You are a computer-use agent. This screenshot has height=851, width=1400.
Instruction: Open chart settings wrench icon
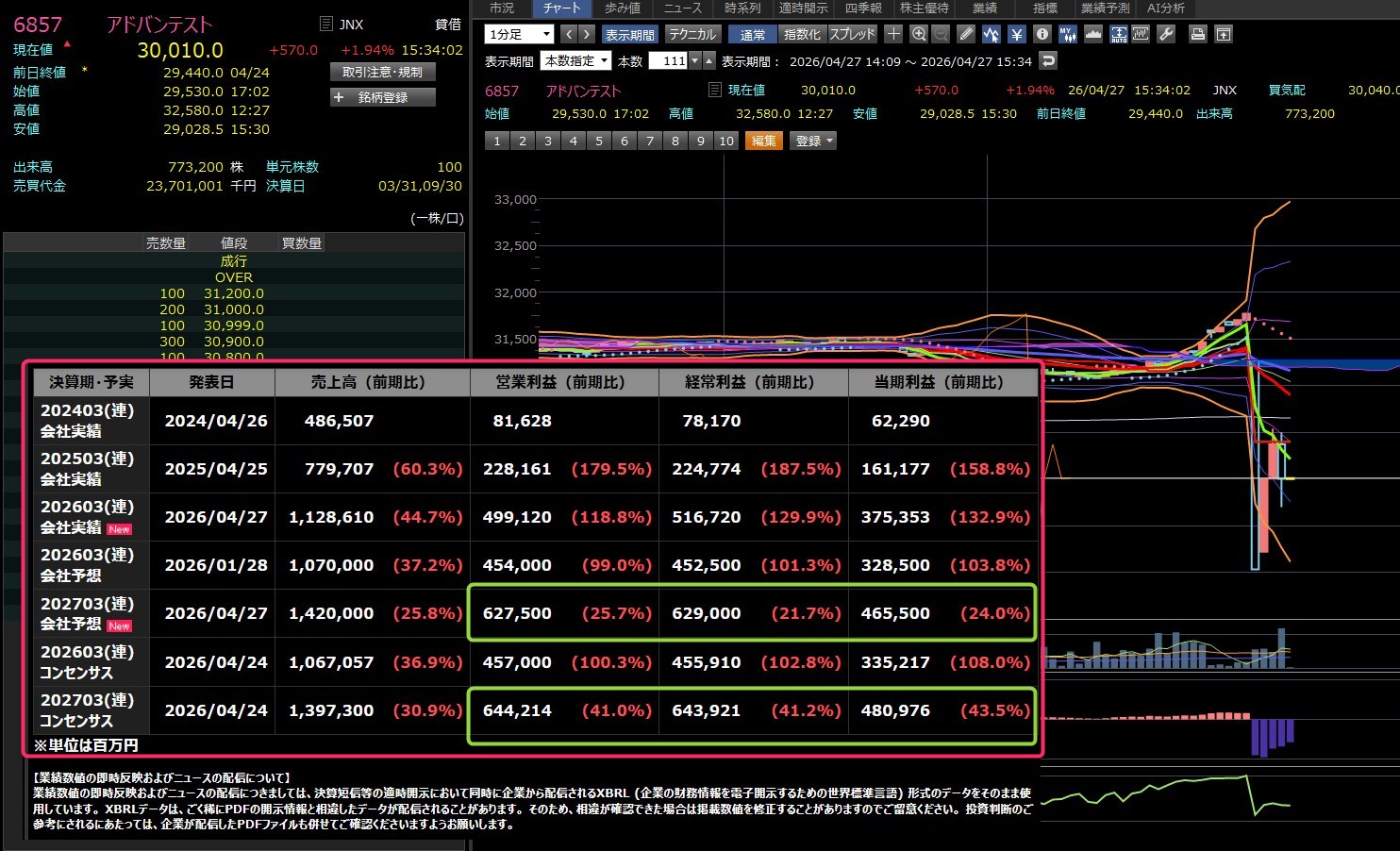pyautogui.click(x=1166, y=34)
